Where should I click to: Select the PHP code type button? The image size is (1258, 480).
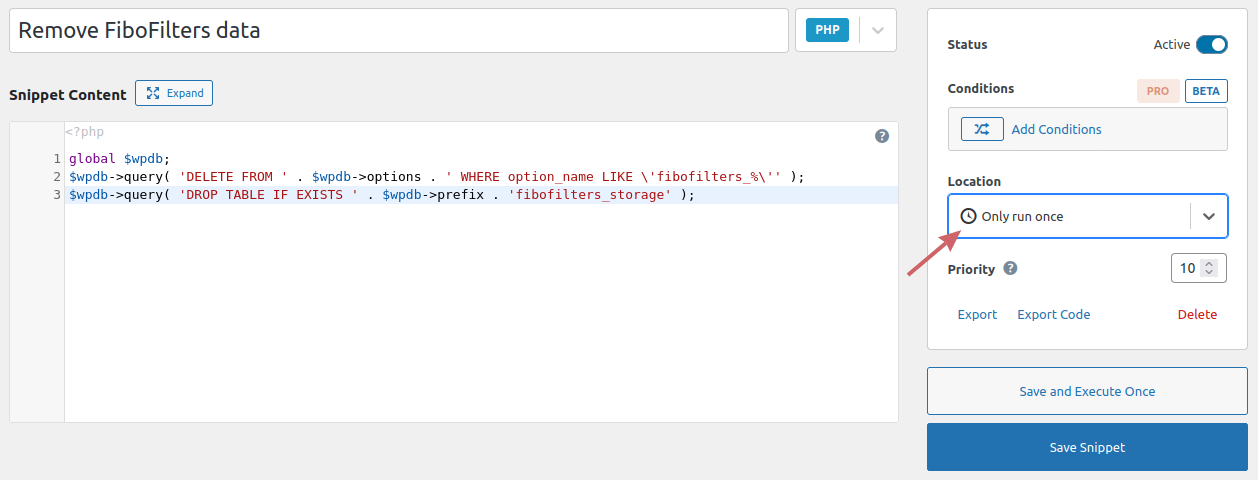tap(827, 30)
